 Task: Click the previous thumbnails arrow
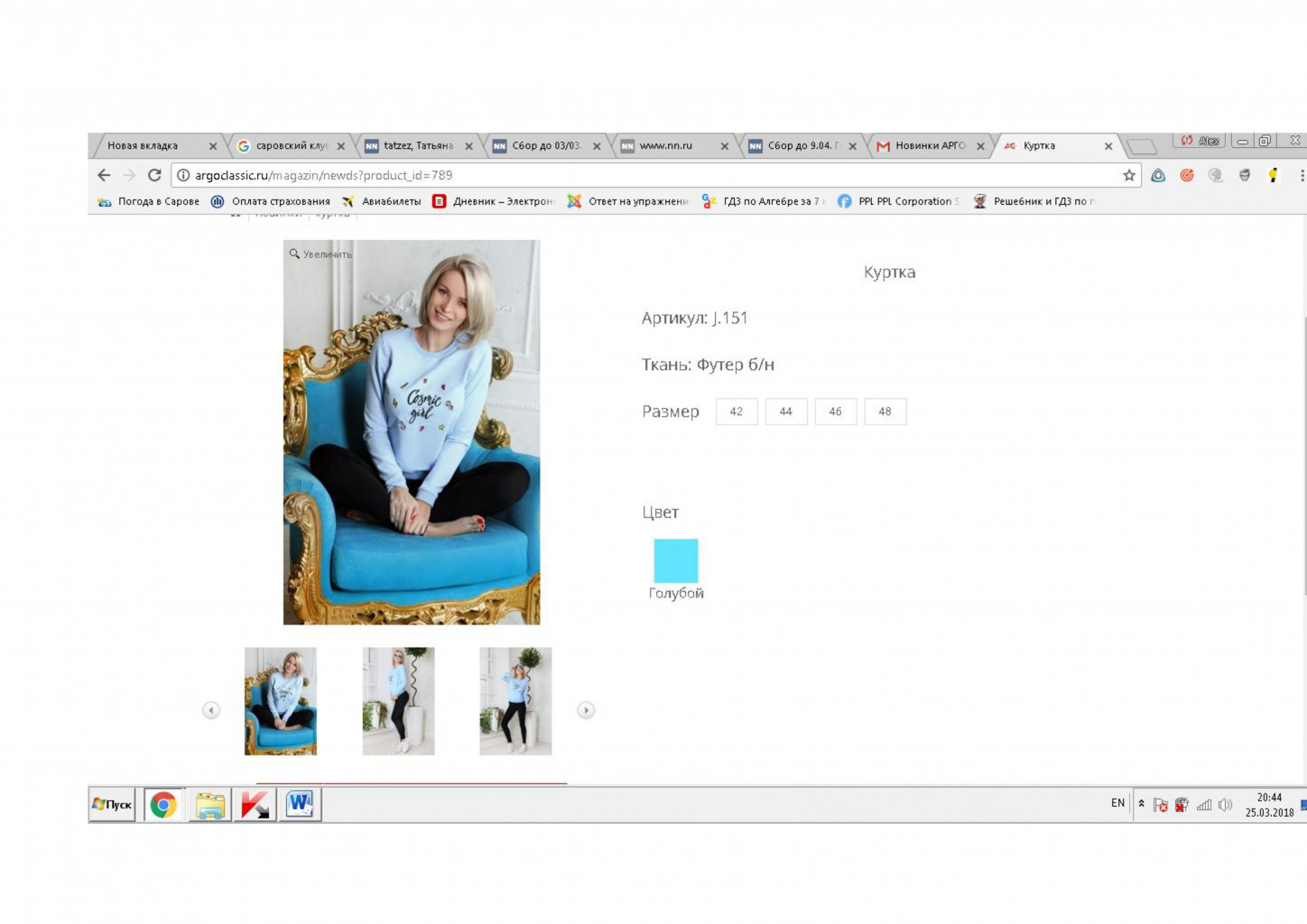coord(211,710)
